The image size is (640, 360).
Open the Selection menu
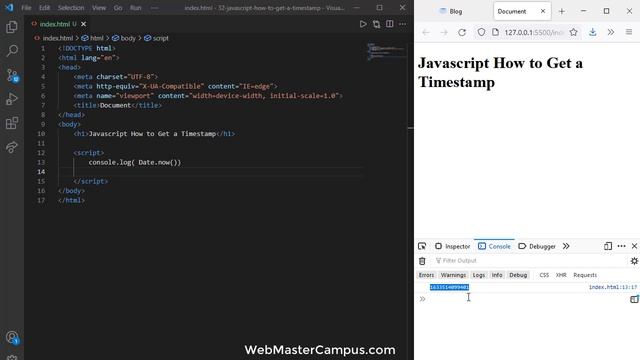coord(71,8)
